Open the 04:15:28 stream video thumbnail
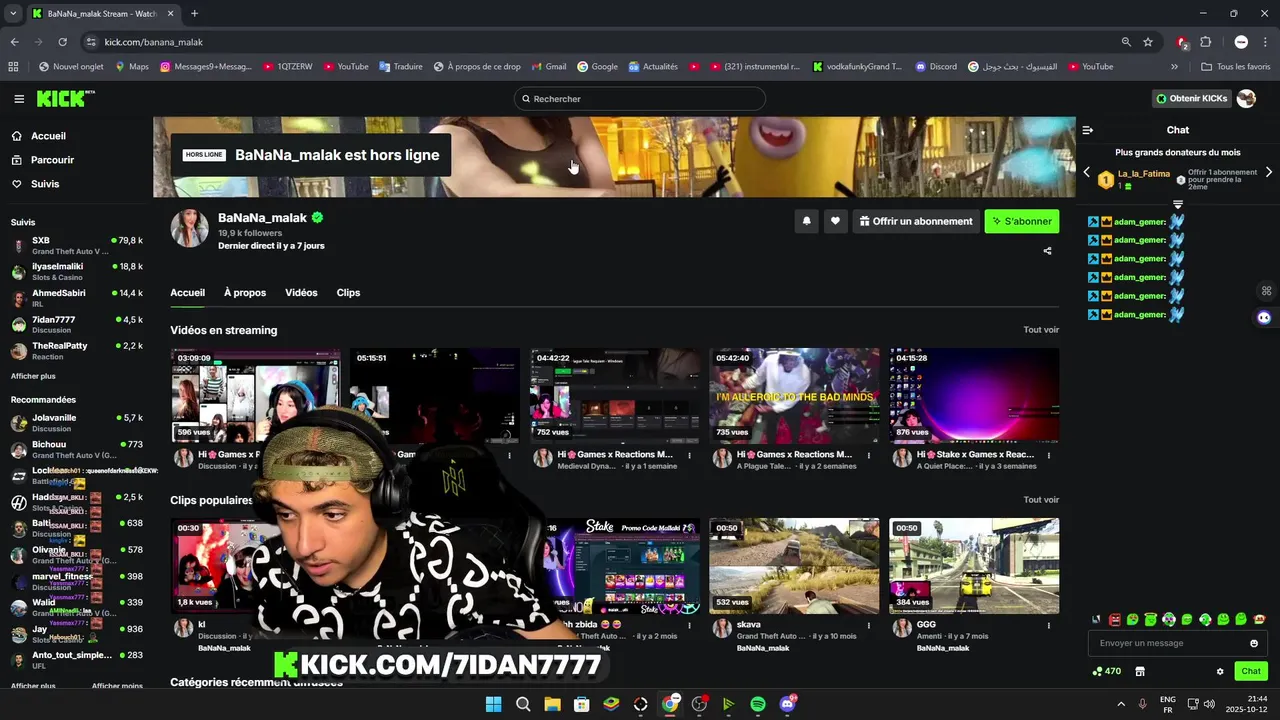 [x=974, y=395]
